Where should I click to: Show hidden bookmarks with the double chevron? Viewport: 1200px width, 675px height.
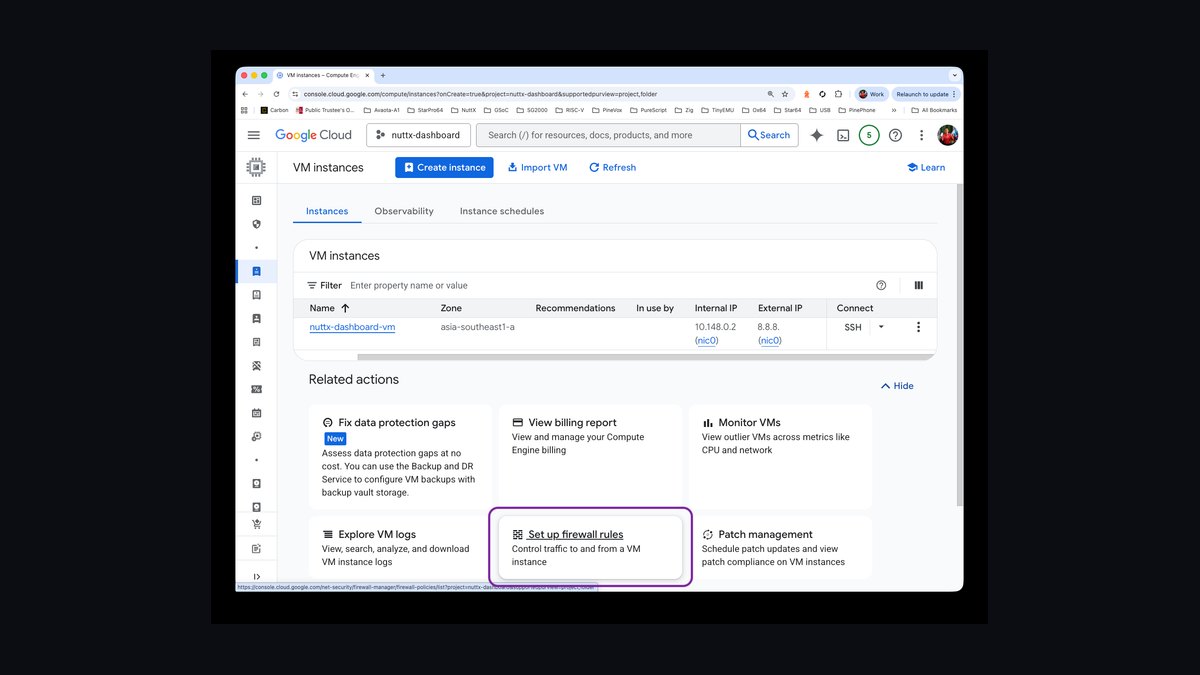893,110
